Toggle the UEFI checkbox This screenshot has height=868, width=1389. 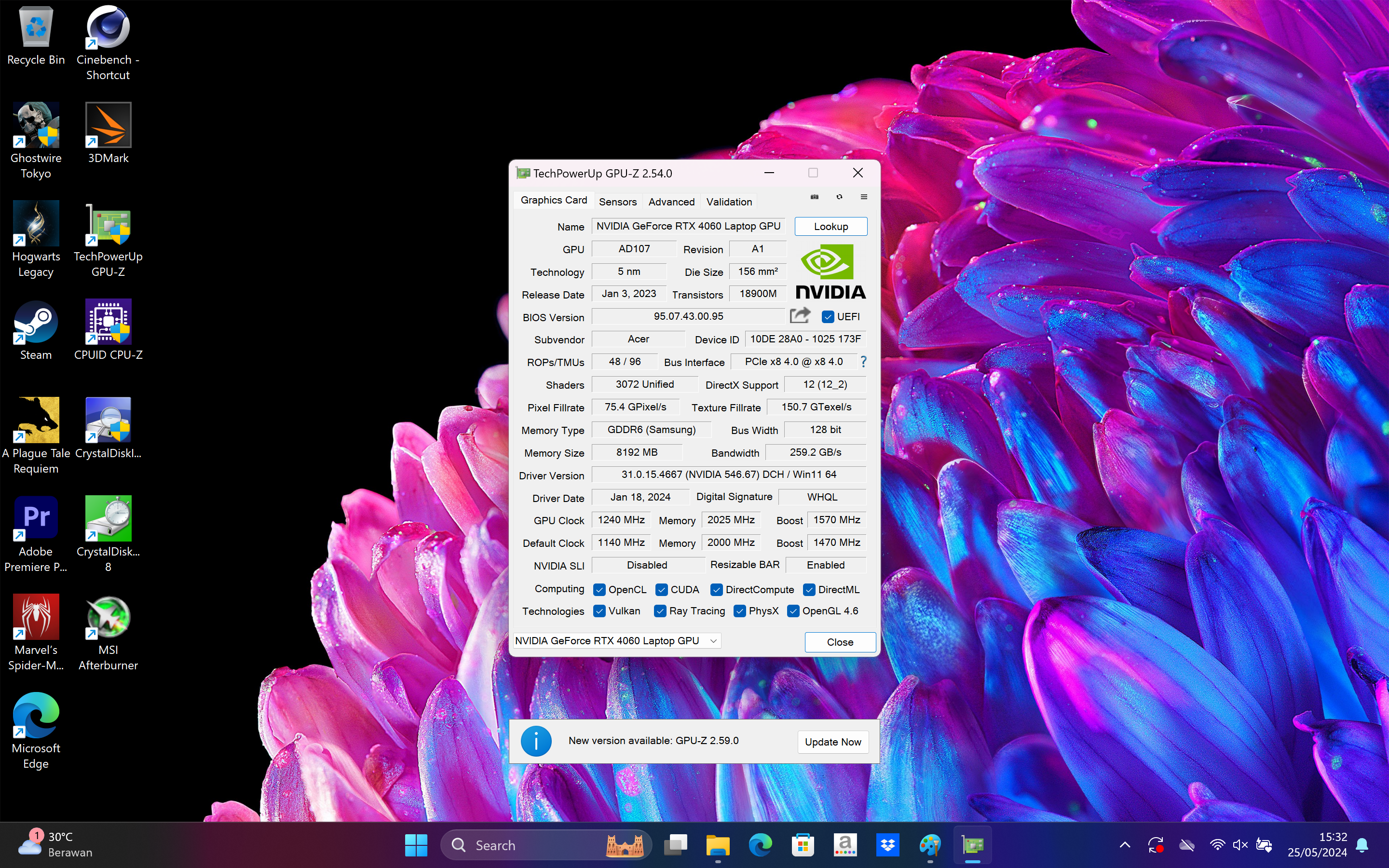pyautogui.click(x=828, y=317)
